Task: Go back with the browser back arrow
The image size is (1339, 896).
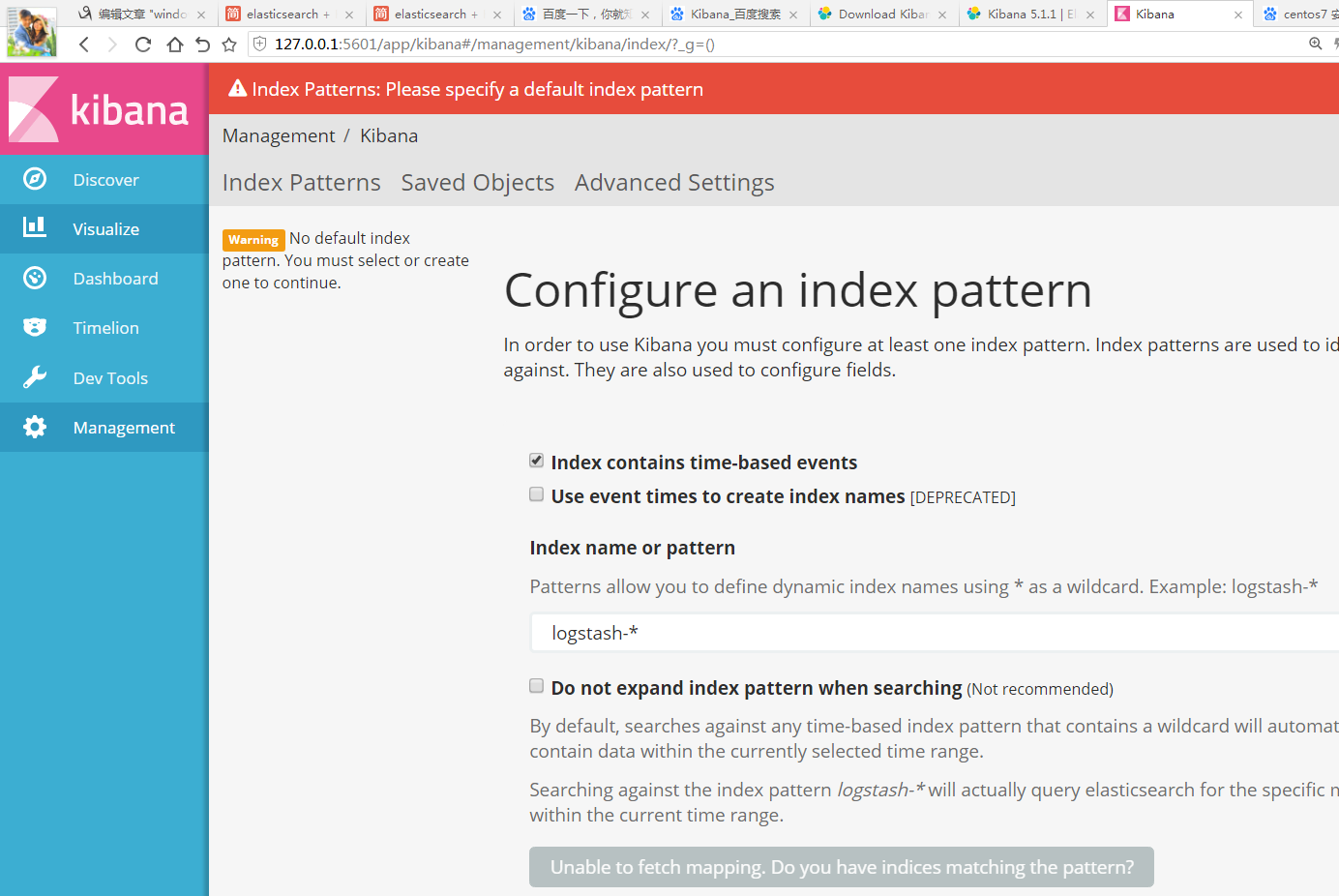Action: pos(84,45)
